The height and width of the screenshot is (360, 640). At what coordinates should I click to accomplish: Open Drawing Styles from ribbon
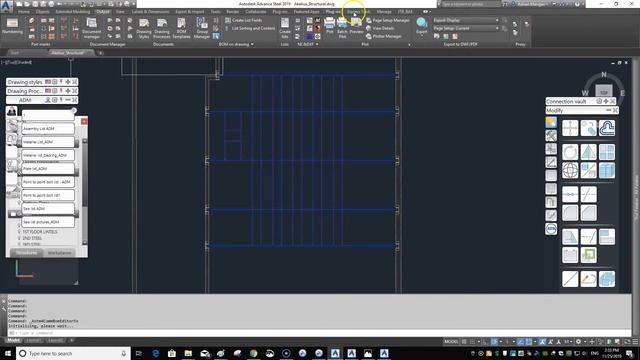tap(144, 28)
